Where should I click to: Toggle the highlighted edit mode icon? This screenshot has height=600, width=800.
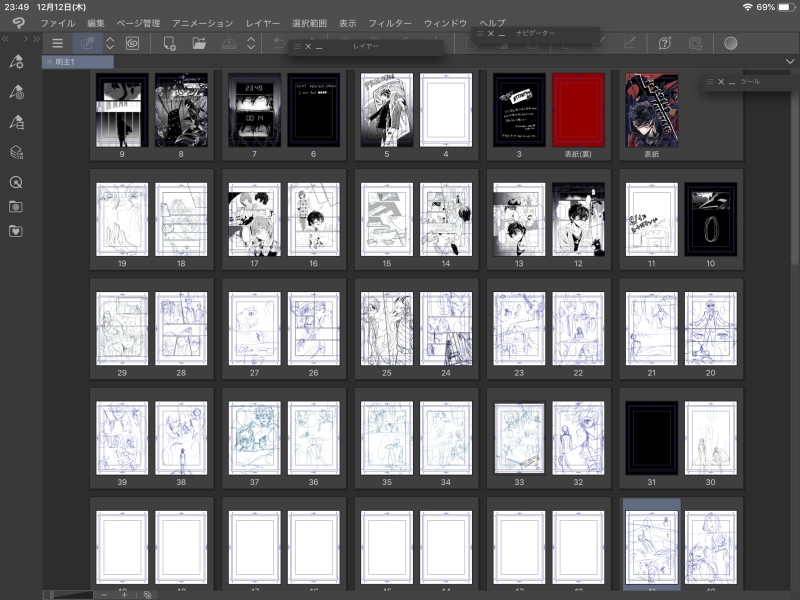pos(87,43)
